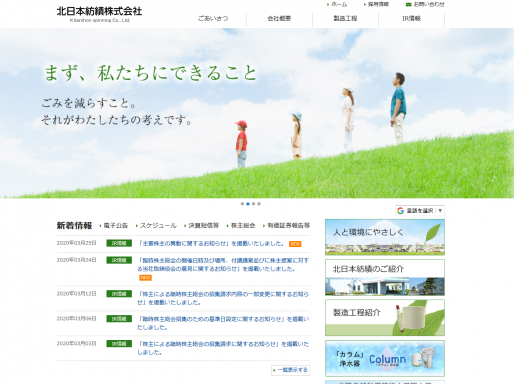
Task: Open the 有価証券報告書等 news category link
Action: click(289, 226)
